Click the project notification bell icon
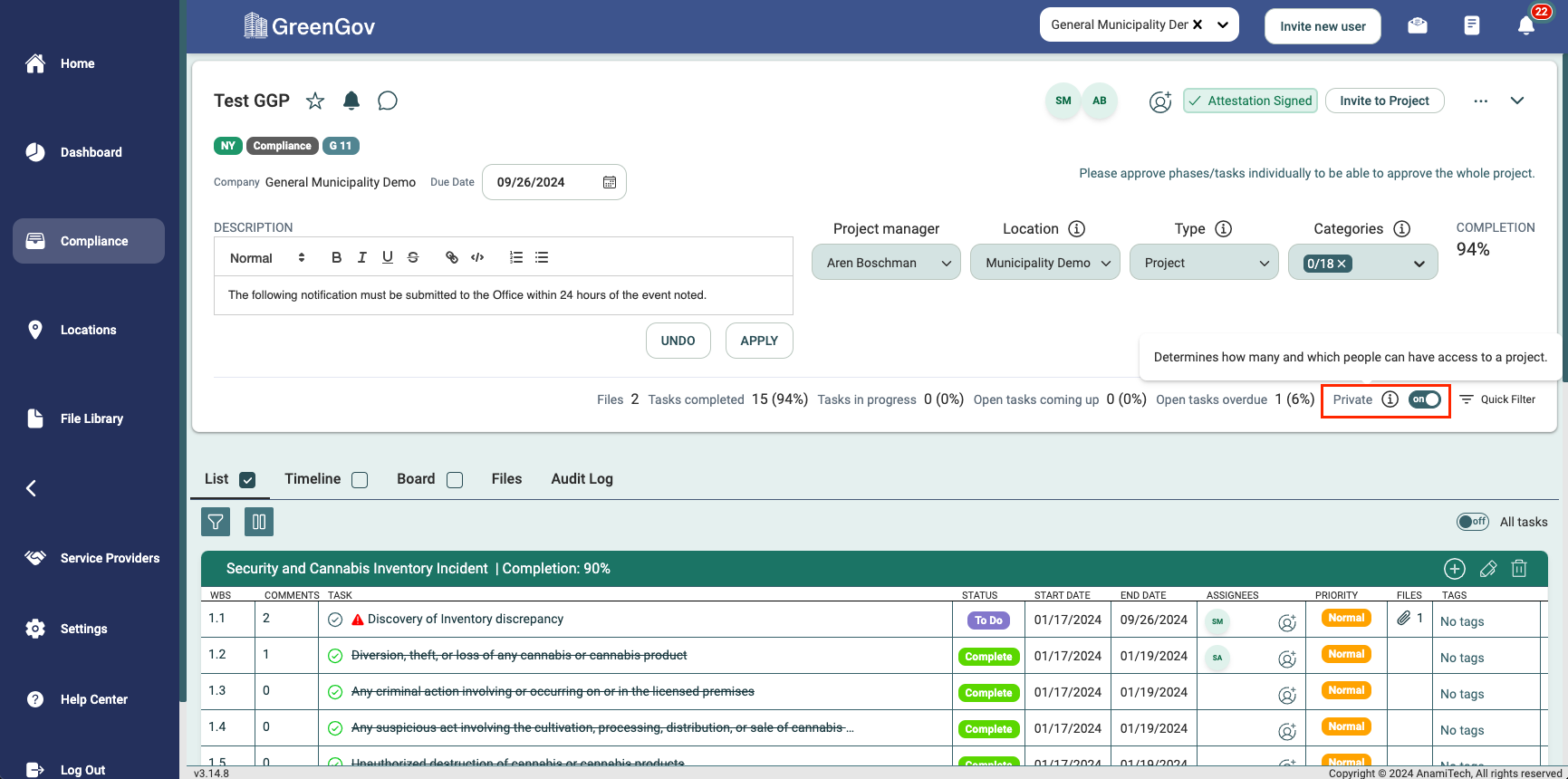1568x779 pixels. 351,101
